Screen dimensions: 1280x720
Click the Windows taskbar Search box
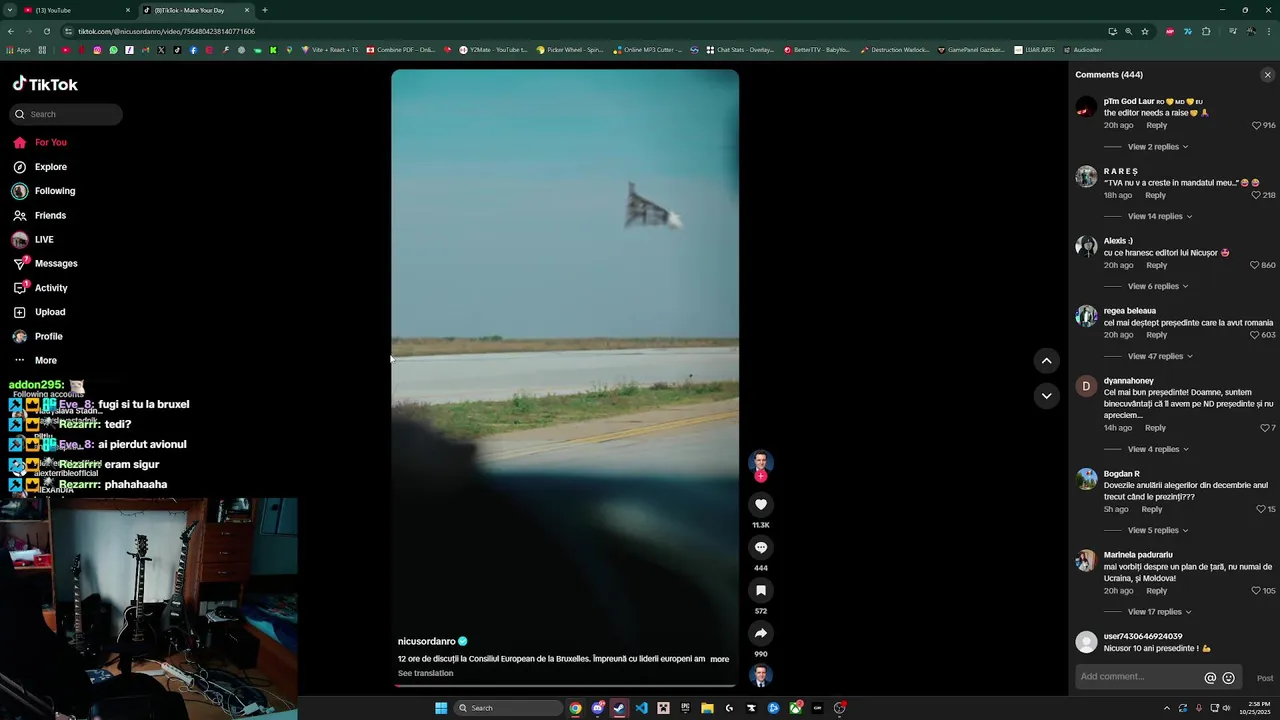click(x=508, y=708)
